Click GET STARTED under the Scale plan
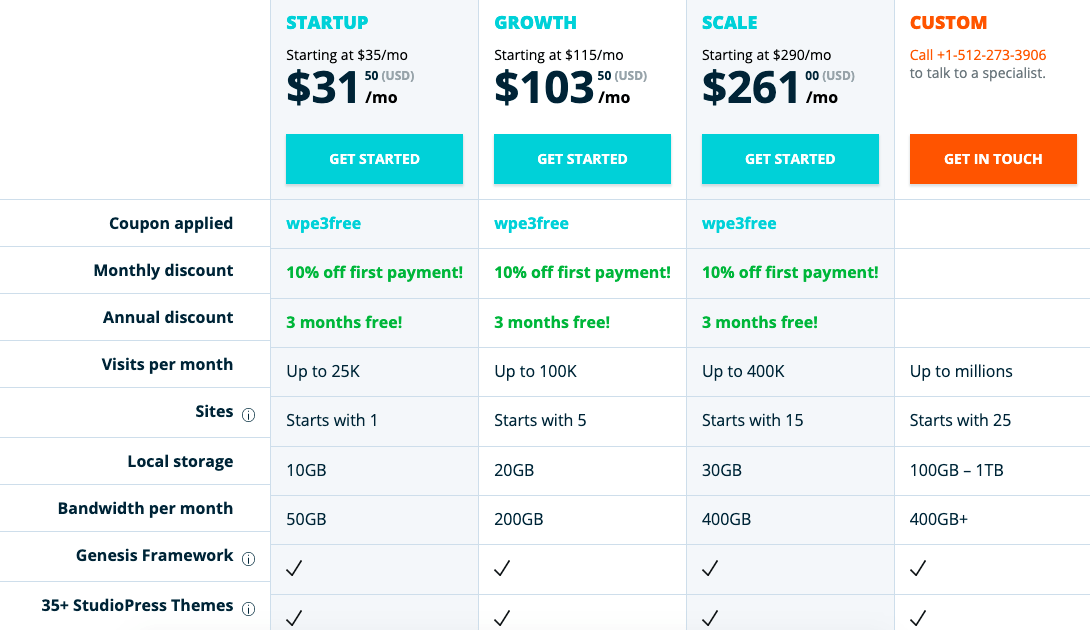1090x630 pixels. point(790,158)
